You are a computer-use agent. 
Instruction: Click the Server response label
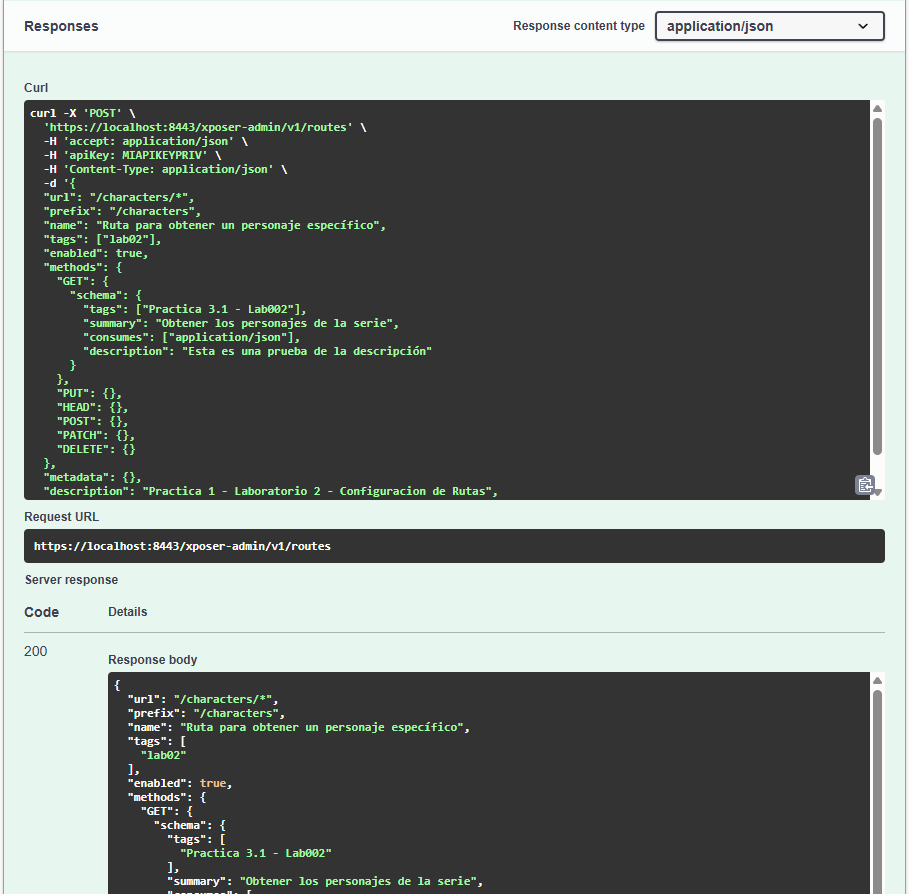pos(71,580)
